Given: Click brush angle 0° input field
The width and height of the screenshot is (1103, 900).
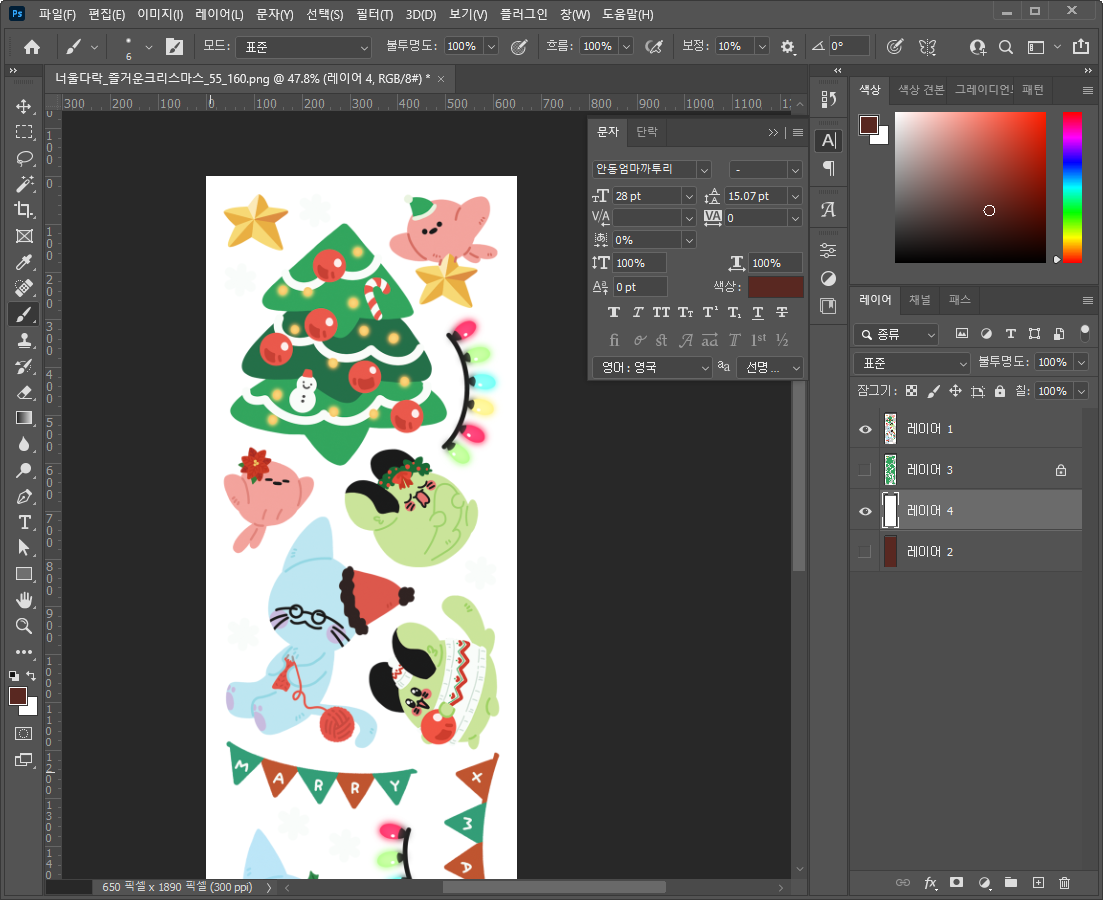Looking at the screenshot, I should (848, 46).
